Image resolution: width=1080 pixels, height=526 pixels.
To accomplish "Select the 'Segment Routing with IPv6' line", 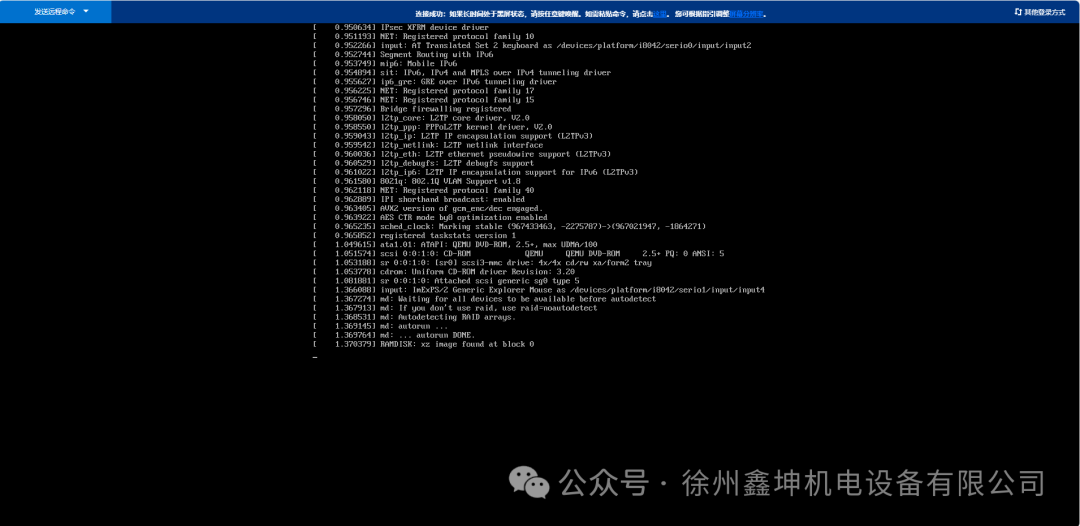I will 403,54.
